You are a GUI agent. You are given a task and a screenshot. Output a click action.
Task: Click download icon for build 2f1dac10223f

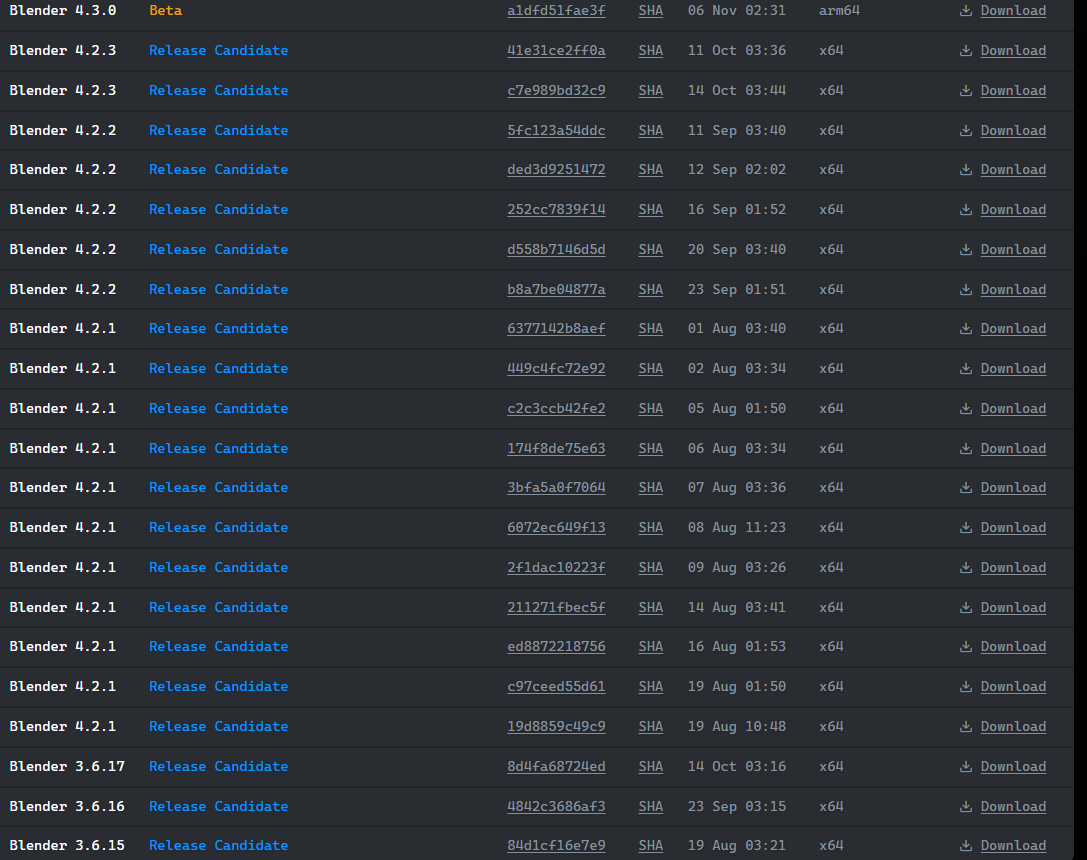[x=966, y=568]
